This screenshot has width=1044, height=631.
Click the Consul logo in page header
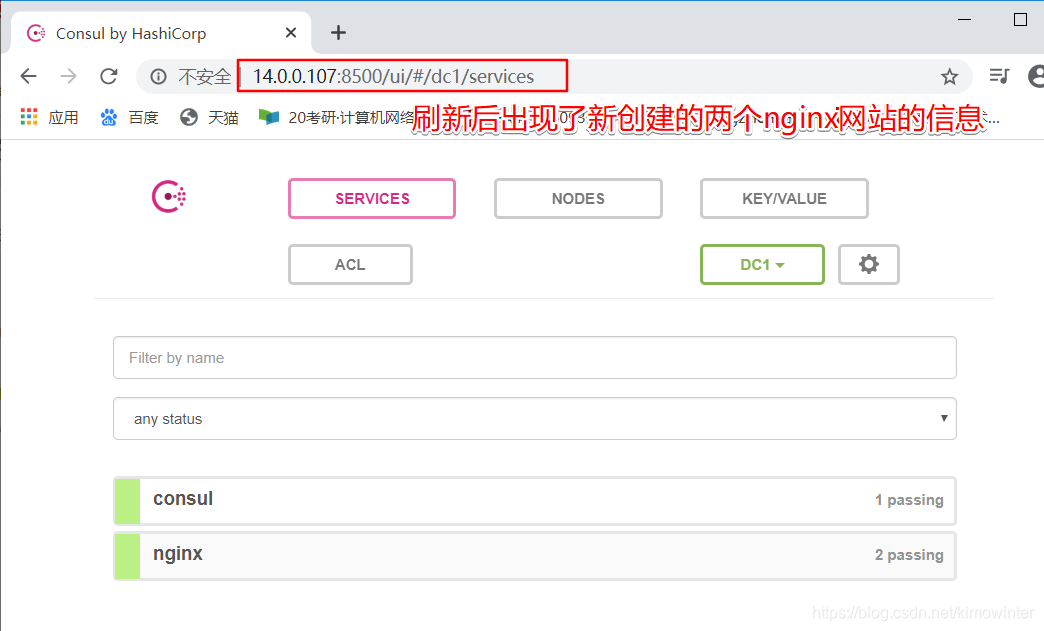coord(169,196)
